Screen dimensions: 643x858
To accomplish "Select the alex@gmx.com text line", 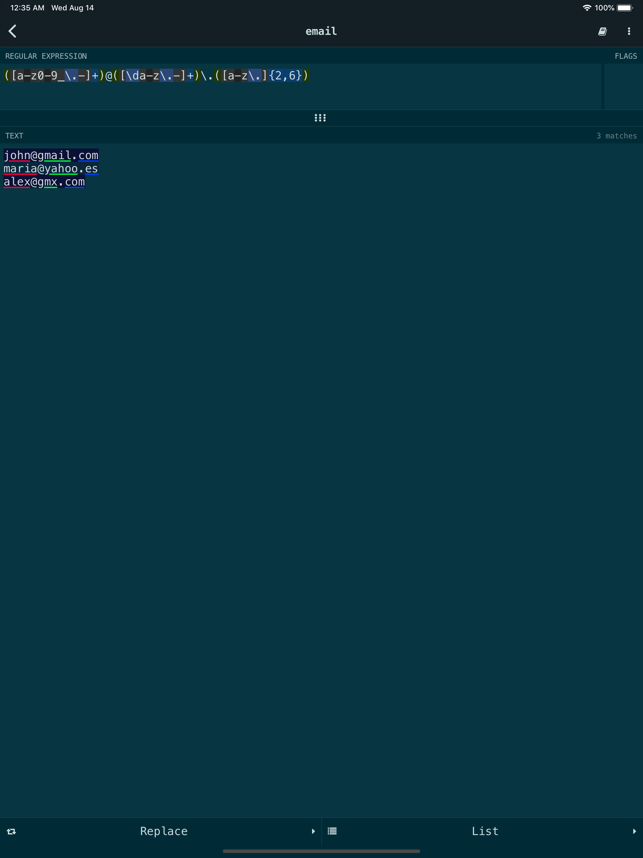I will point(44,182).
